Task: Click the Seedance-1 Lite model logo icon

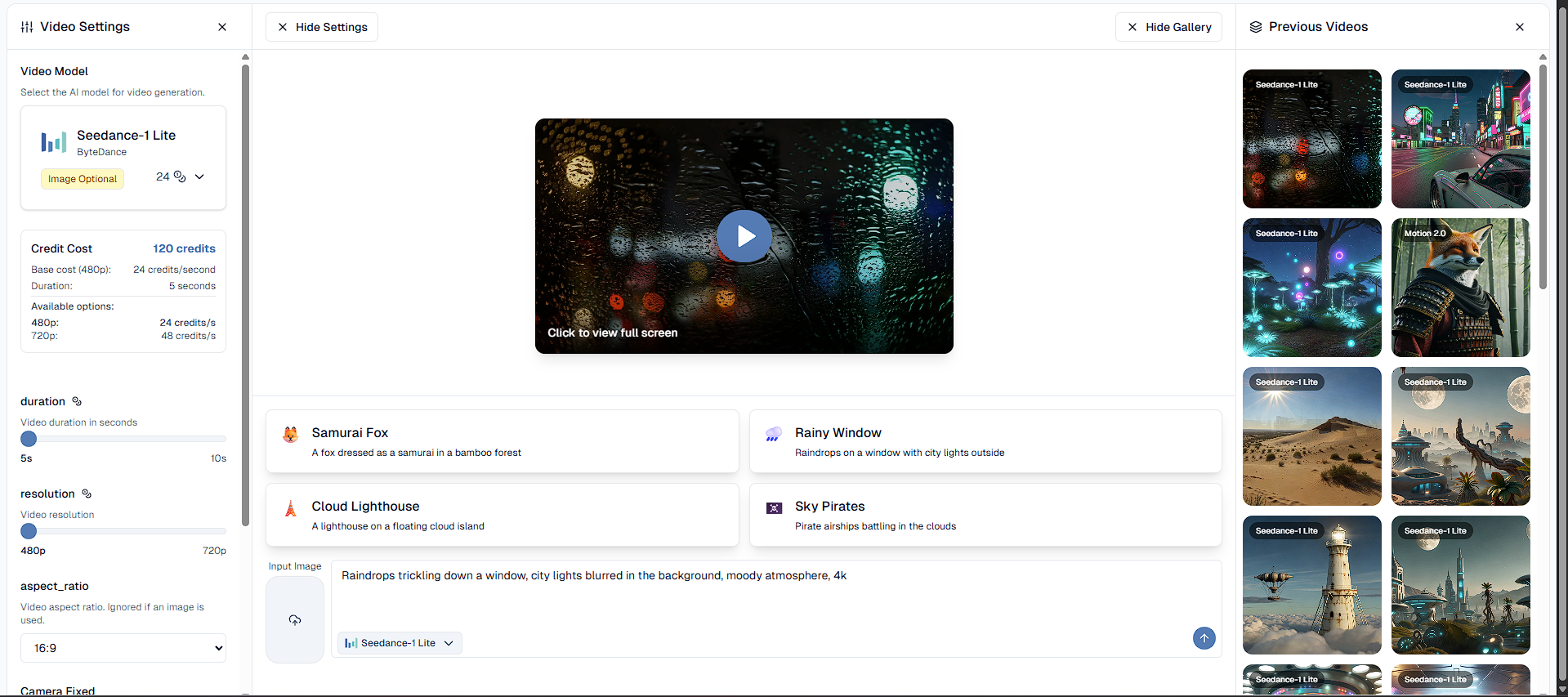Action: pyautogui.click(x=54, y=142)
